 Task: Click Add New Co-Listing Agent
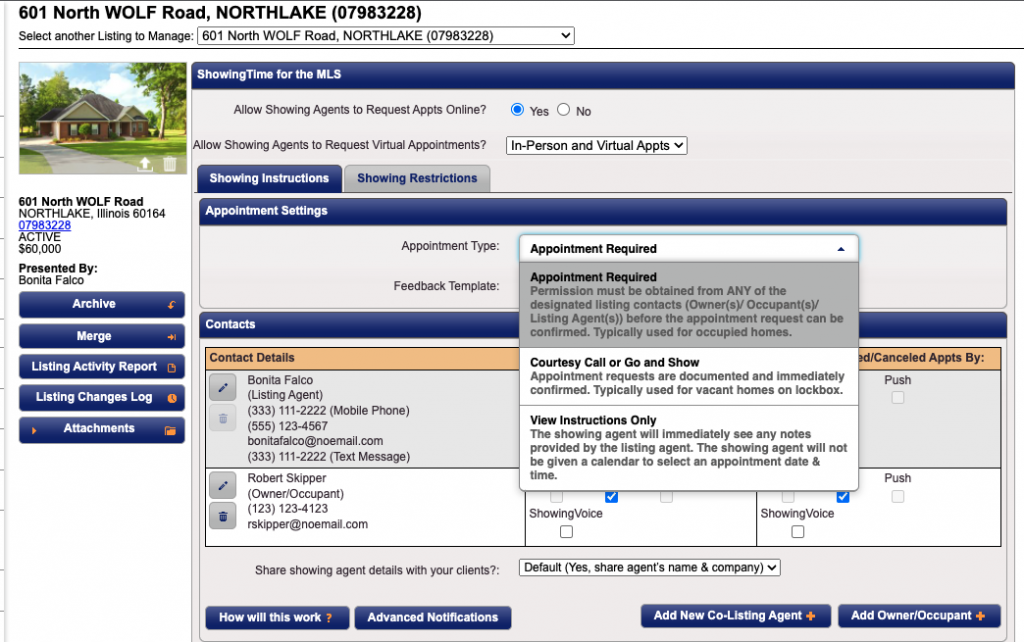click(735, 615)
